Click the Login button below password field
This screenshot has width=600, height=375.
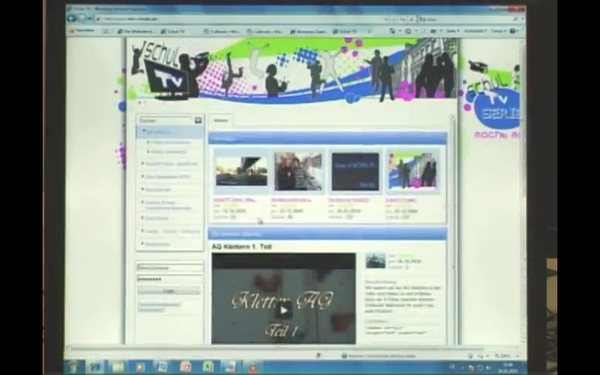click(x=169, y=291)
